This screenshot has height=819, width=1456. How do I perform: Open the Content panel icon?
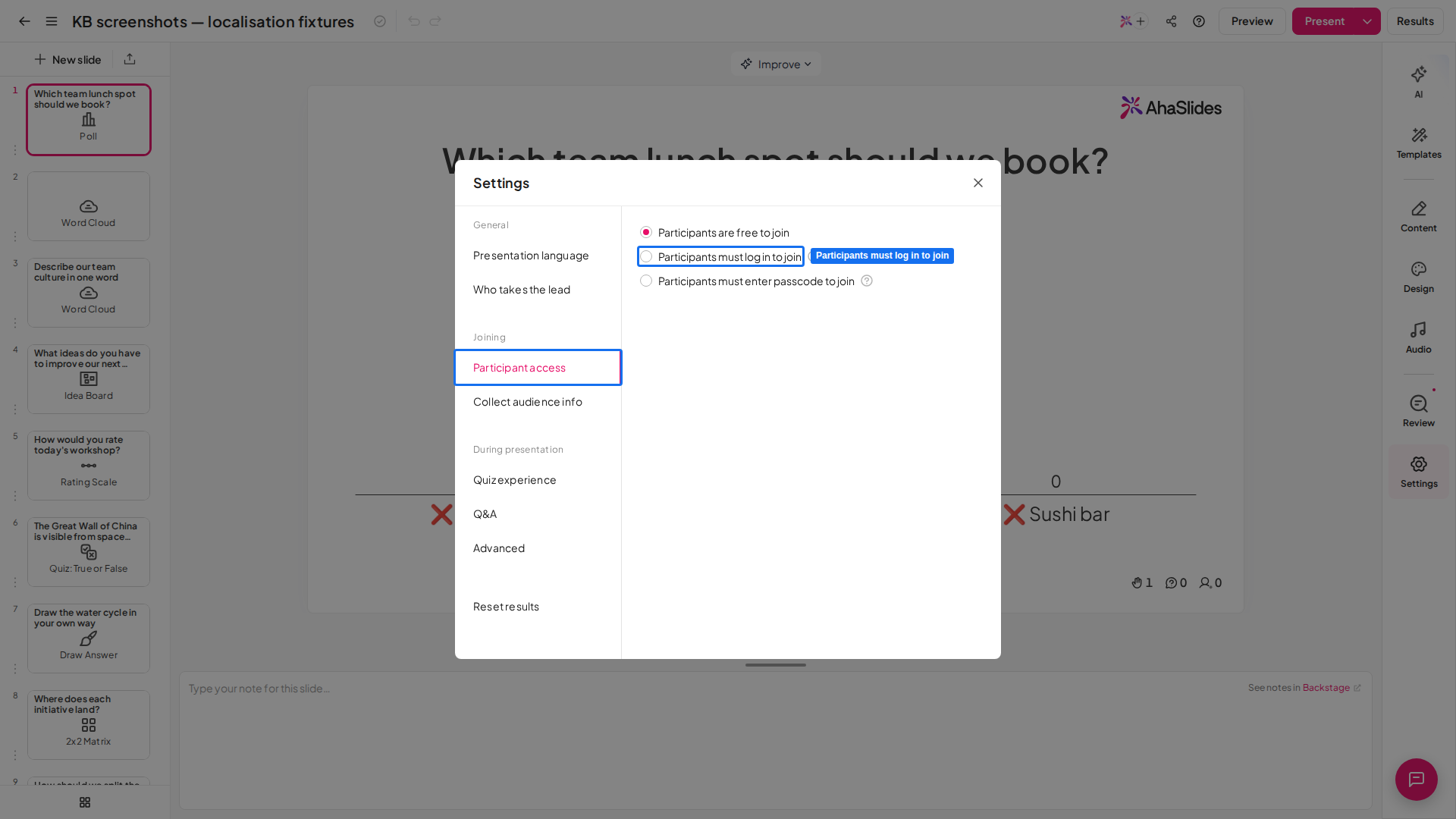click(1419, 216)
